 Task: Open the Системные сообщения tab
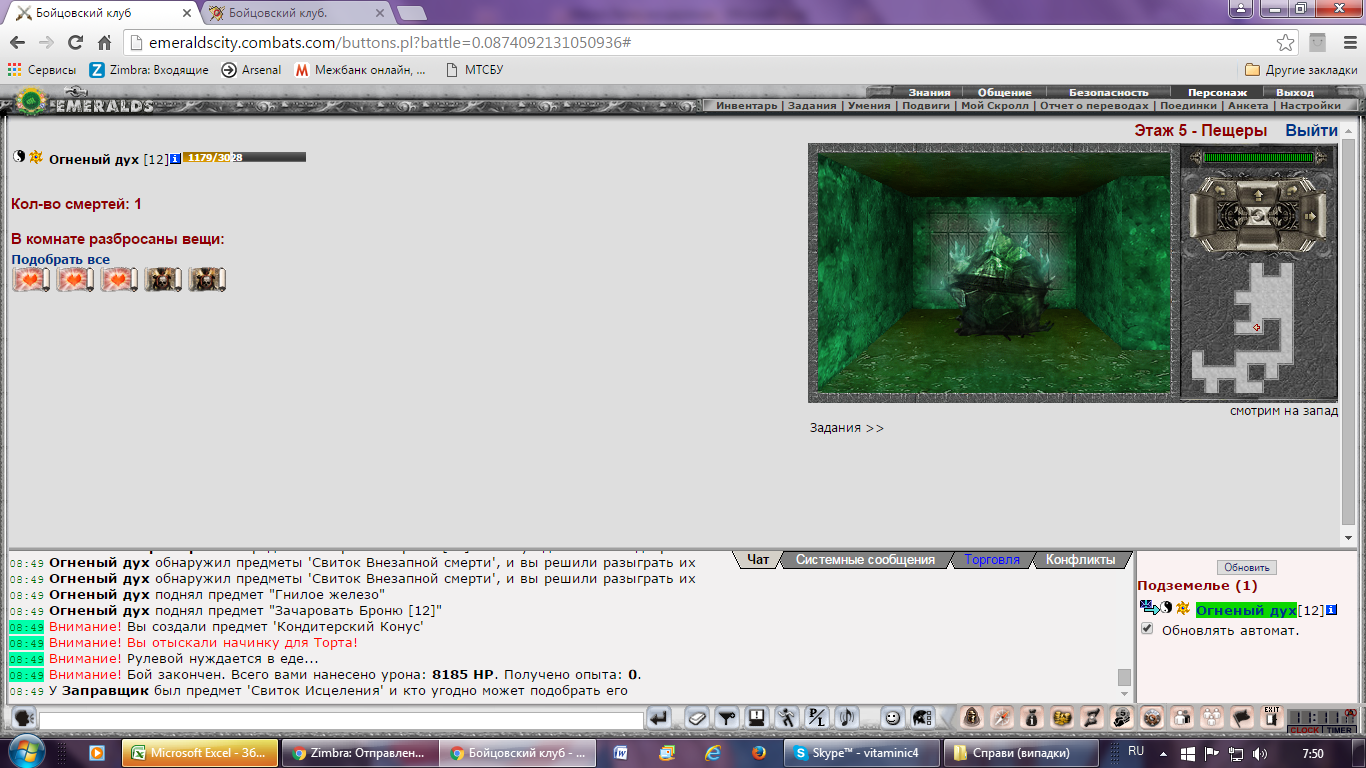pos(865,560)
